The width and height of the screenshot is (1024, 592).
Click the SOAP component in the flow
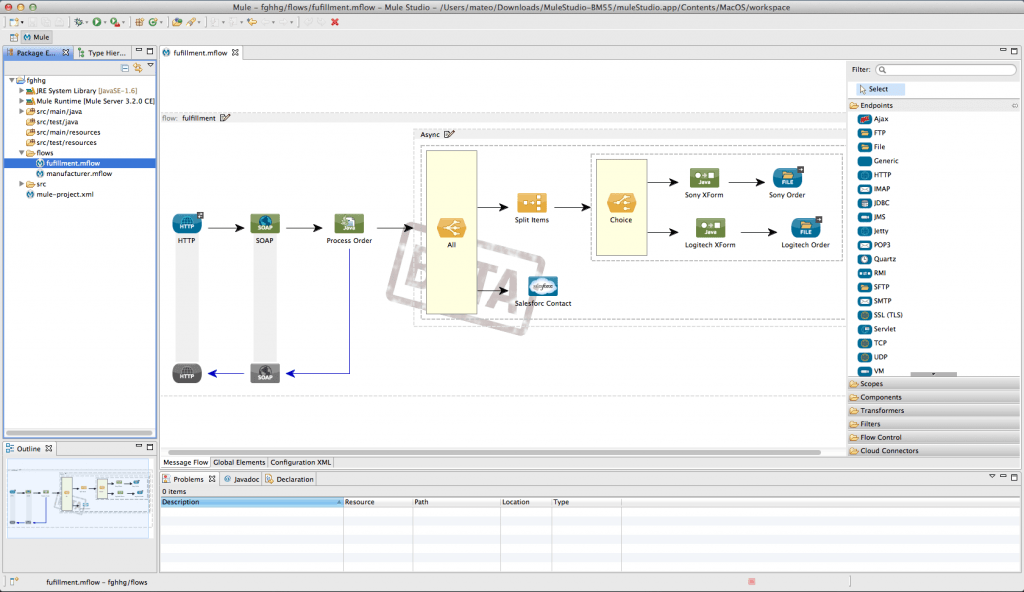coord(265,222)
